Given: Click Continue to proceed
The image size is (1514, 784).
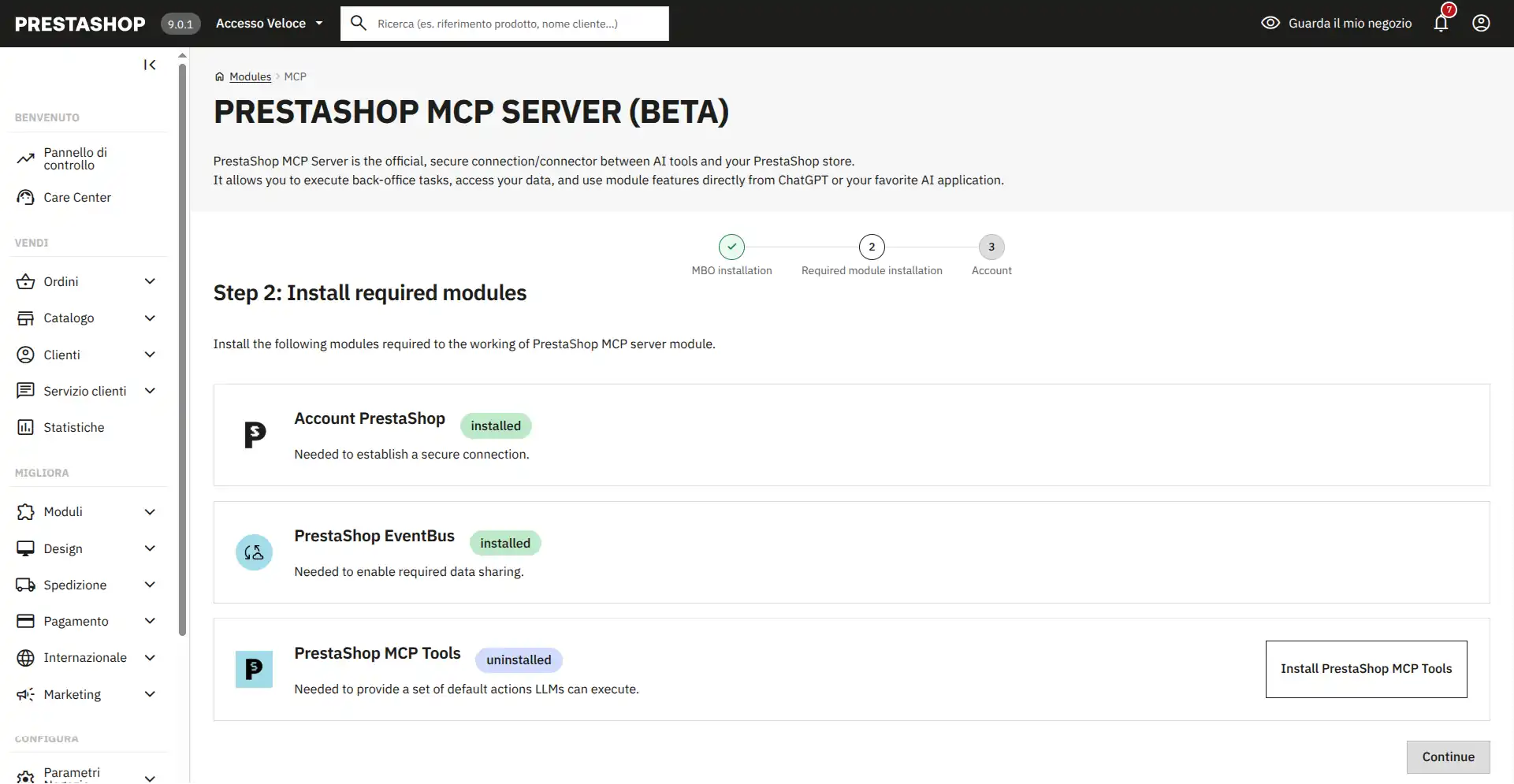Looking at the screenshot, I should pyautogui.click(x=1448, y=756).
